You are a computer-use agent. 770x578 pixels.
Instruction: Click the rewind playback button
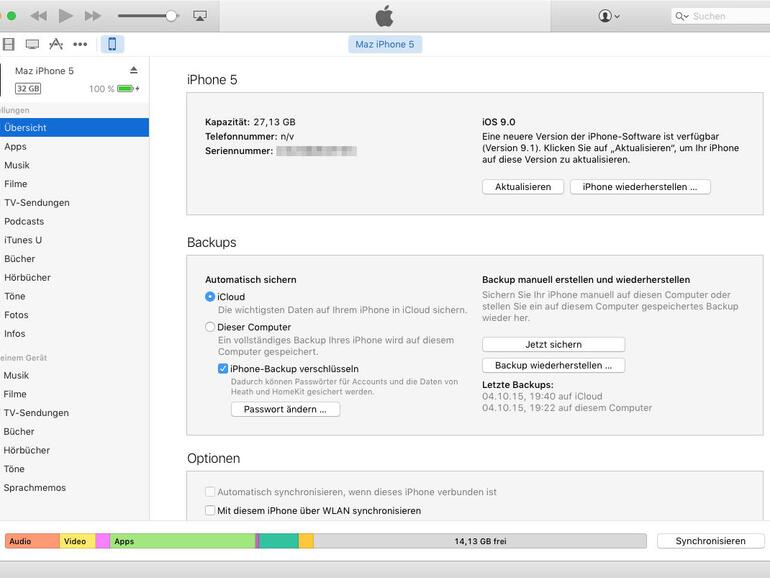click(38, 16)
